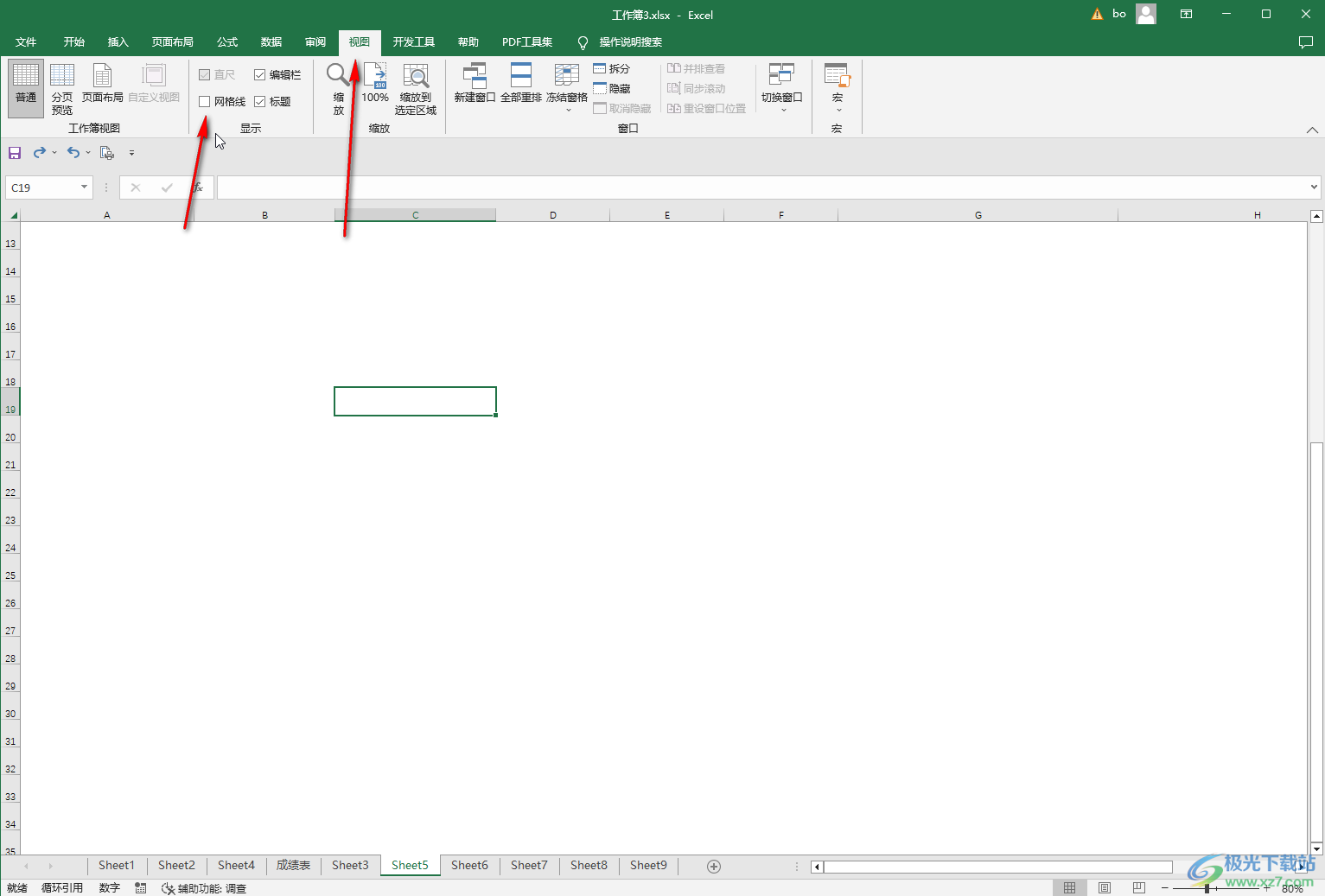
Task: Open the Zoom dialog magnifier
Action: pos(339,88)
